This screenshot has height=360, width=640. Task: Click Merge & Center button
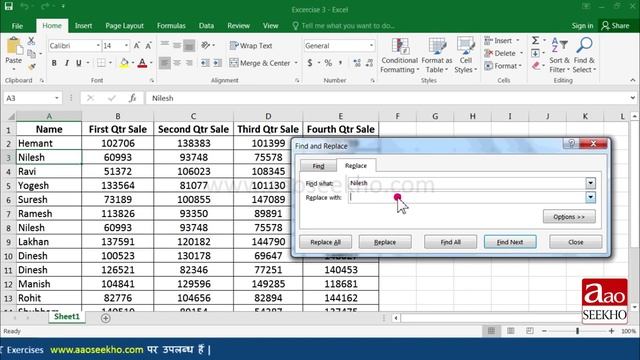point(260,63)
